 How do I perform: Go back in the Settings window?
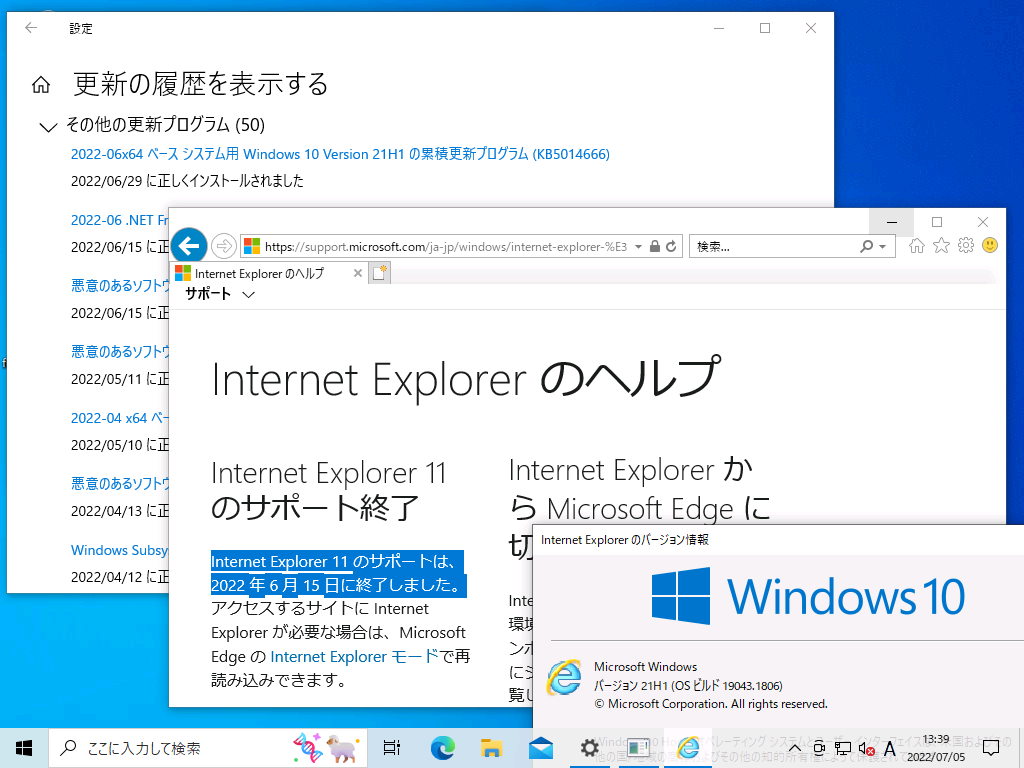pos(31,28)
